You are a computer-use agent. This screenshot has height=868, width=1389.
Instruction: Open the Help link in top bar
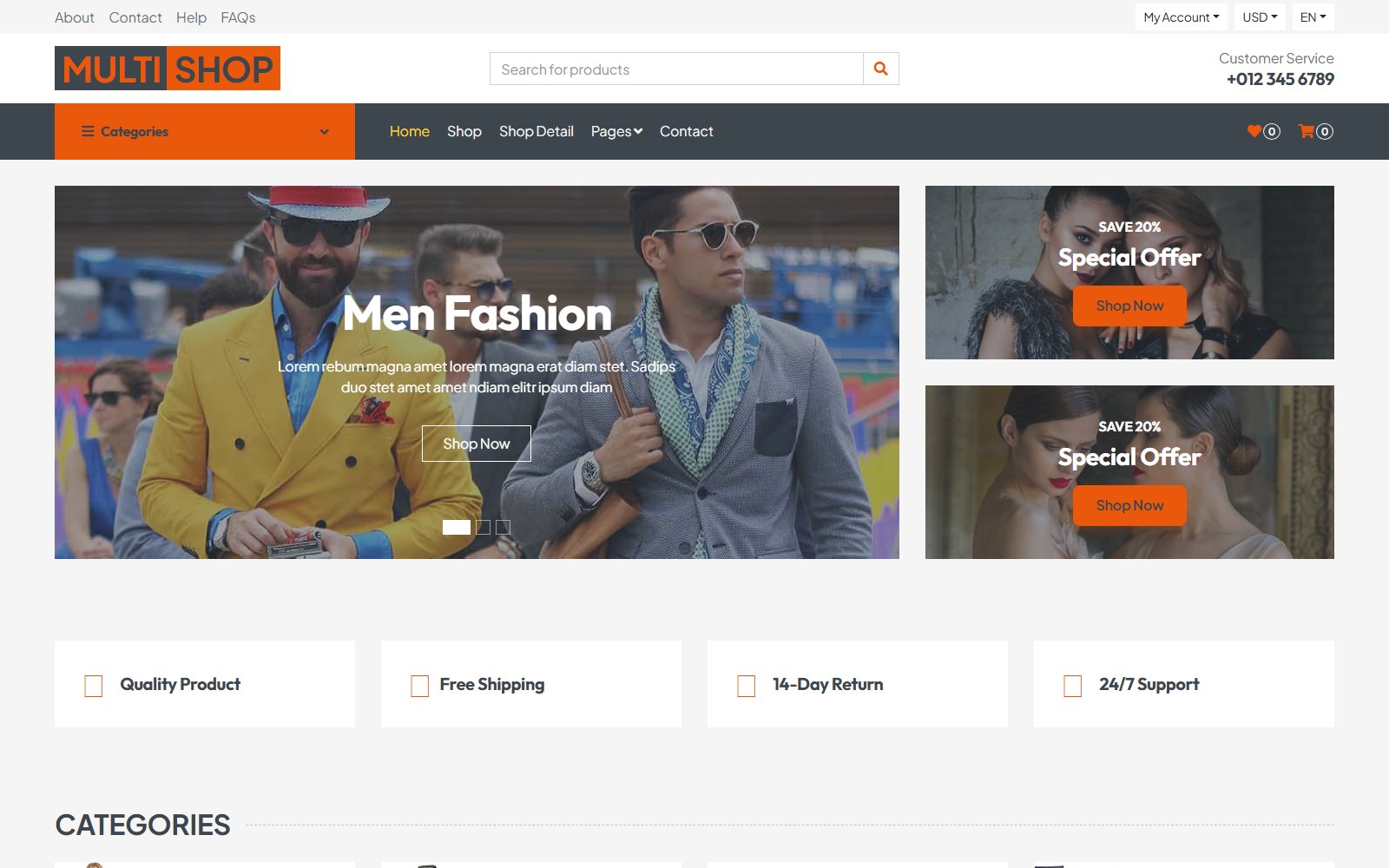click(191, 17)
